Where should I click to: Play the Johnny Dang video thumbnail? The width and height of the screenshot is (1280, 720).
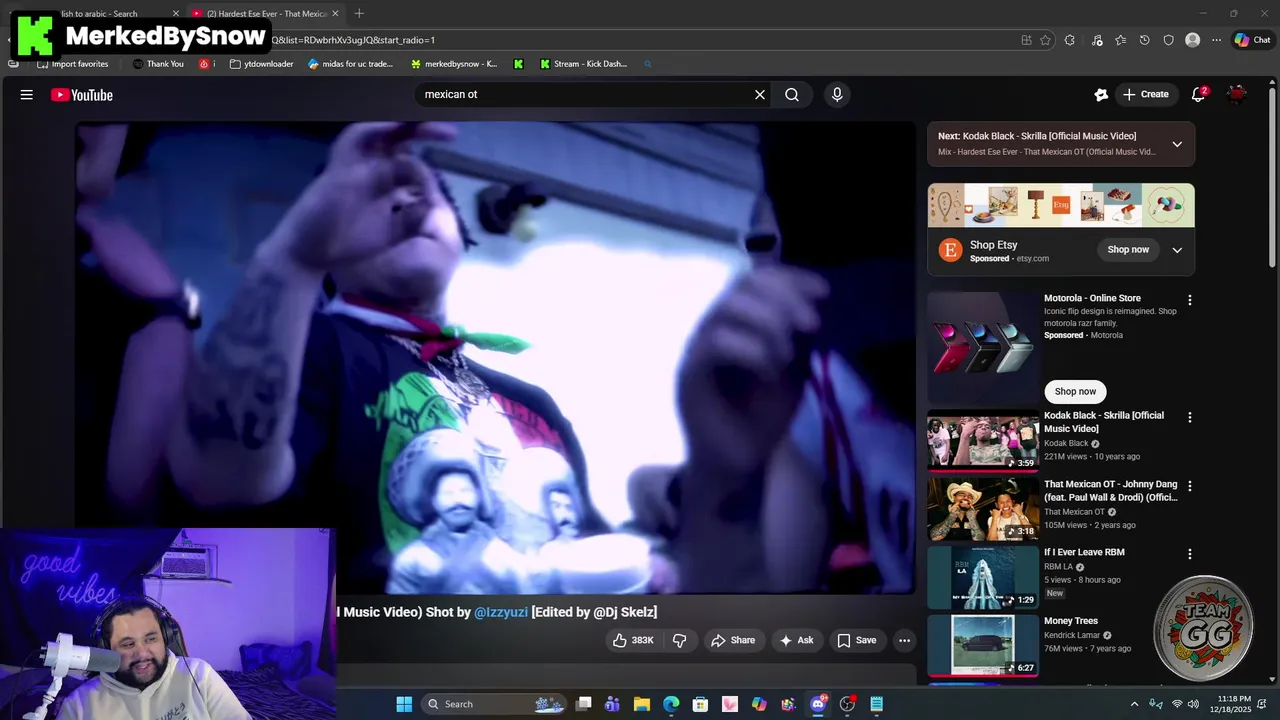983,509
